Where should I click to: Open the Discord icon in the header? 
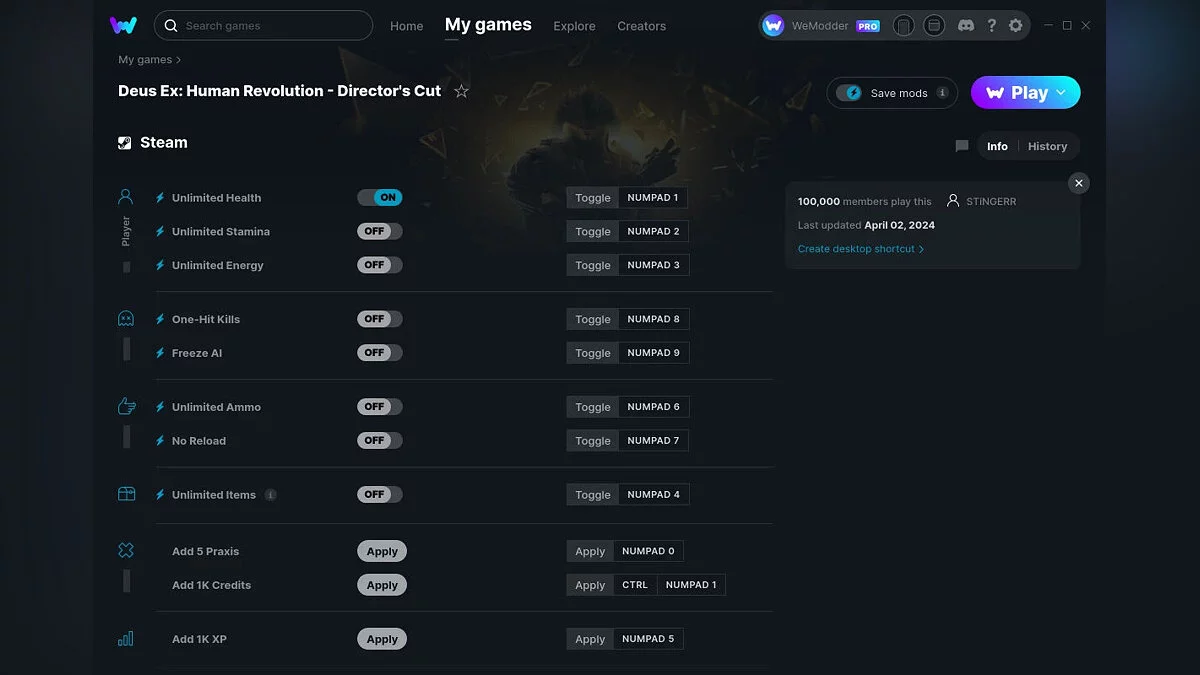coord(965,26)
